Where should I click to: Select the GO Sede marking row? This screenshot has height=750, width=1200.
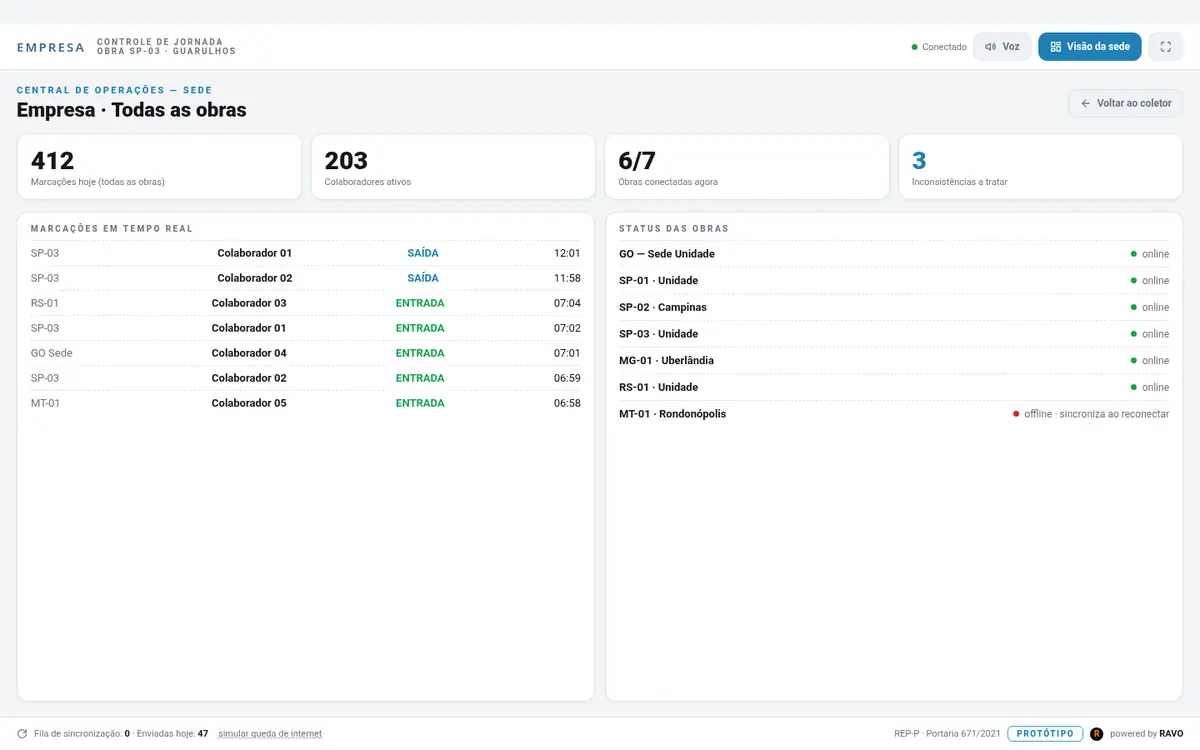click(x=306, y=353)
